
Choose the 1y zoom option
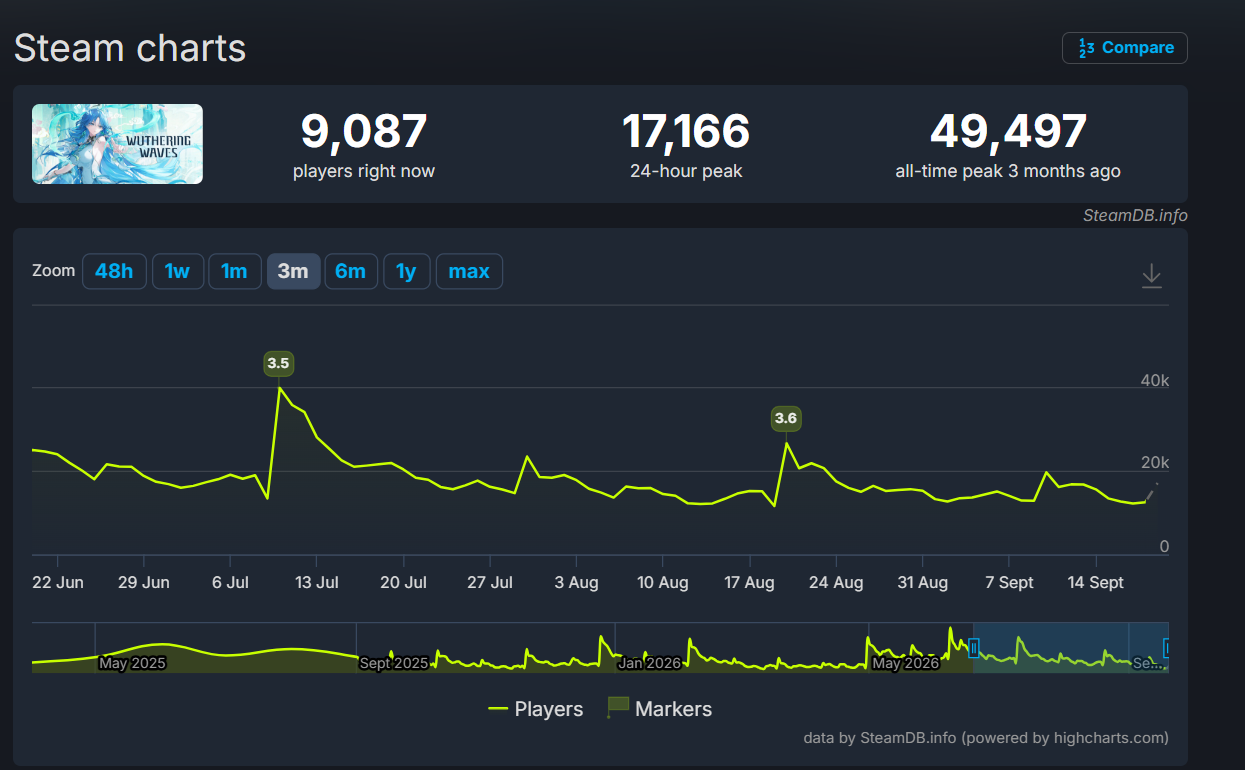pos(406,271)
